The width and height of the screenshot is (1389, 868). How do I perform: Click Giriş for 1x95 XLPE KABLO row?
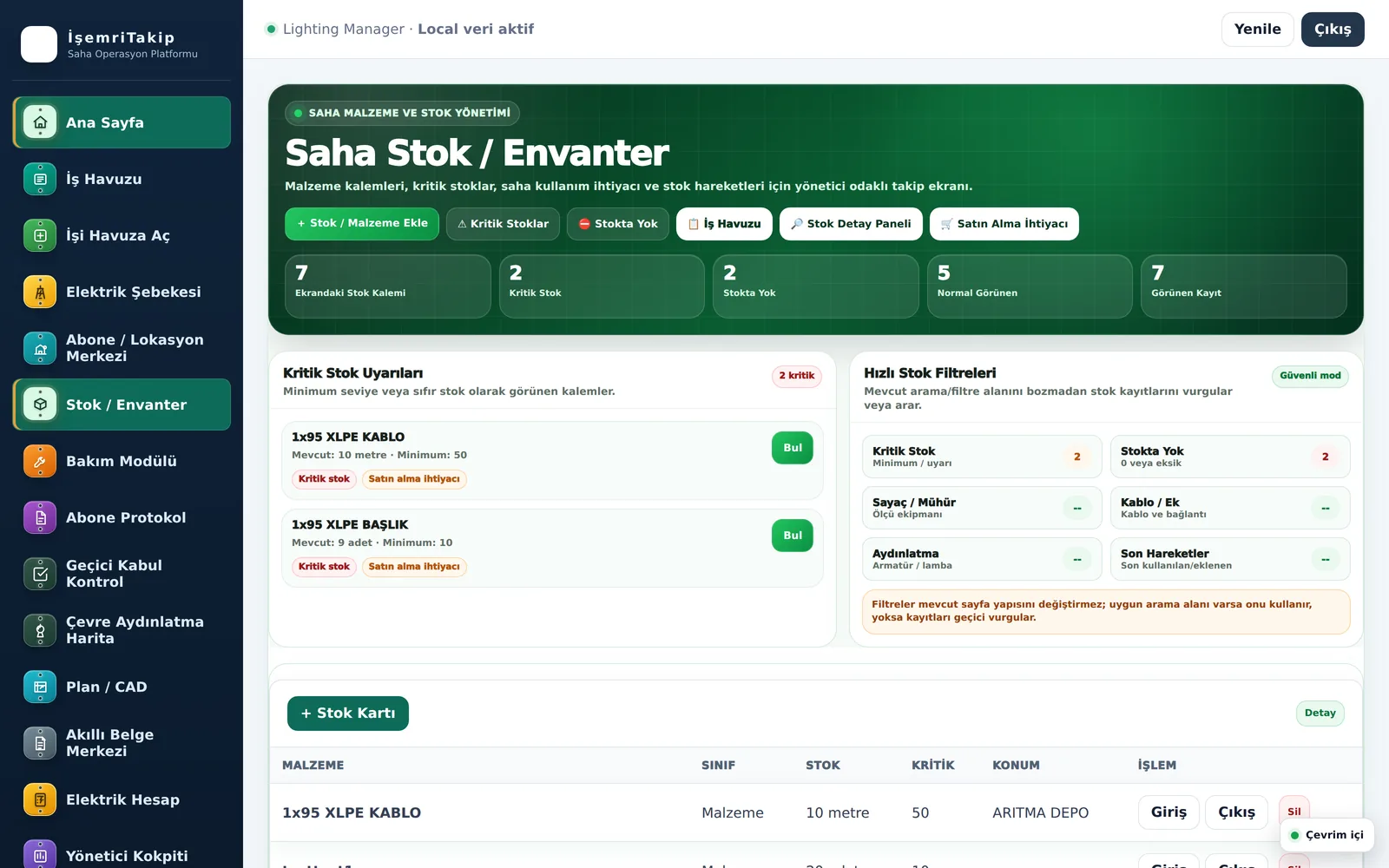1168,812
